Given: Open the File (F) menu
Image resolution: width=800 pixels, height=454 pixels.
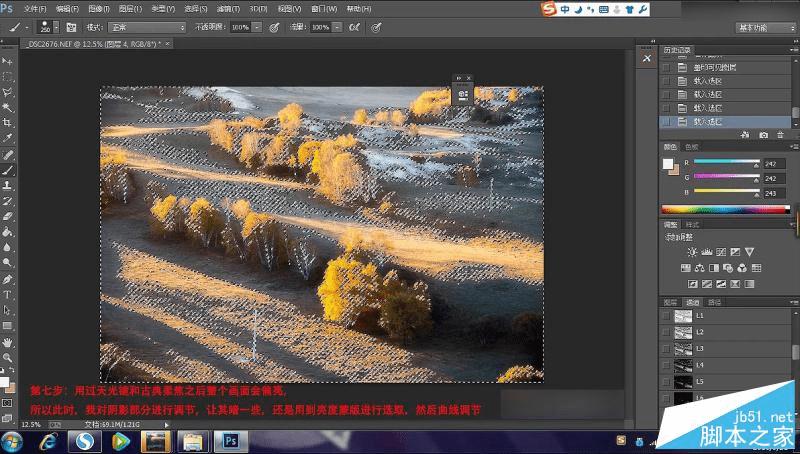Looking at the screenshot, I should [x=35, y=9].
